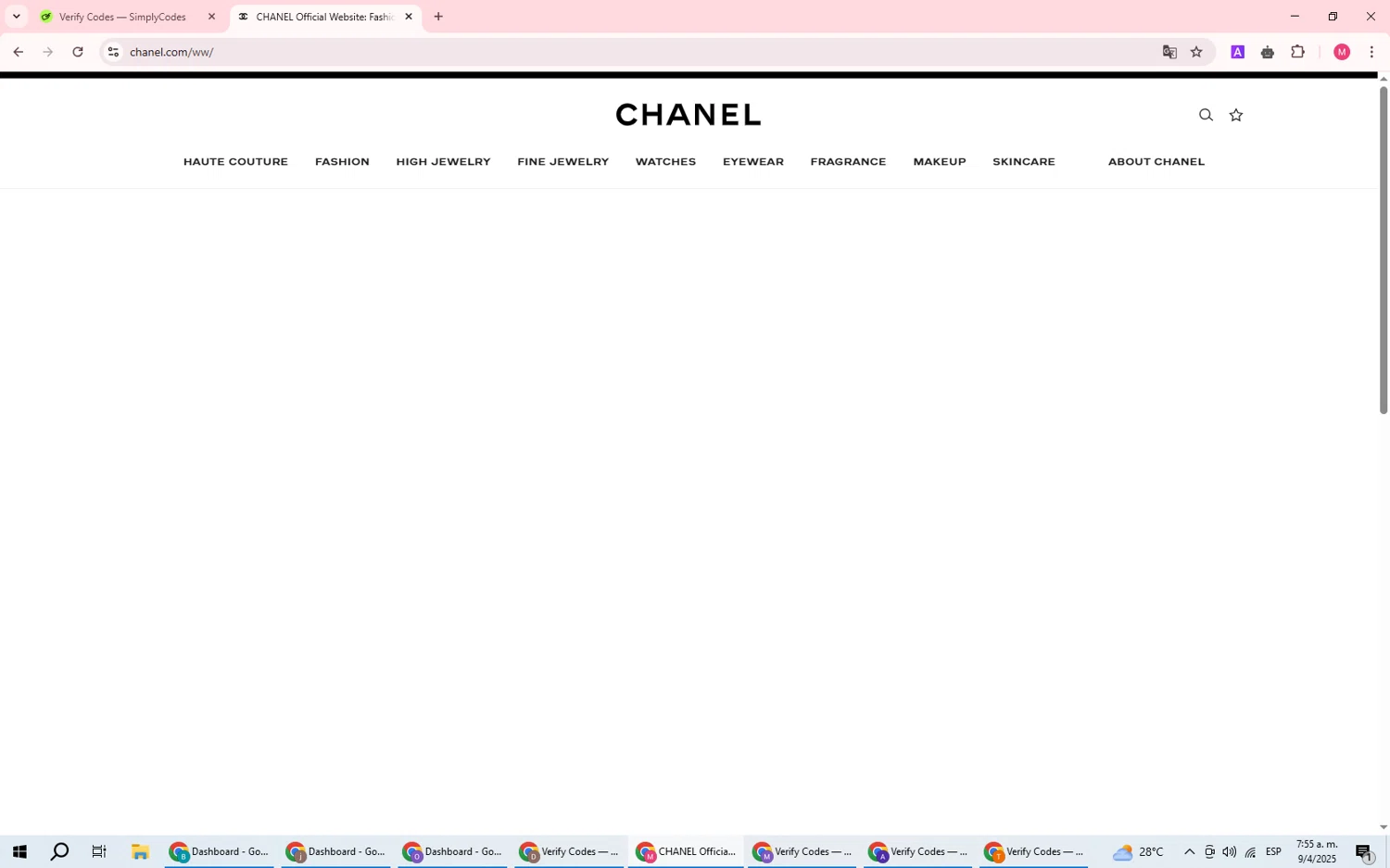Open the volume speaker icon
Image resolution: width=1390 pixels, height=868 pixels.
click(x=1230, y=852)
